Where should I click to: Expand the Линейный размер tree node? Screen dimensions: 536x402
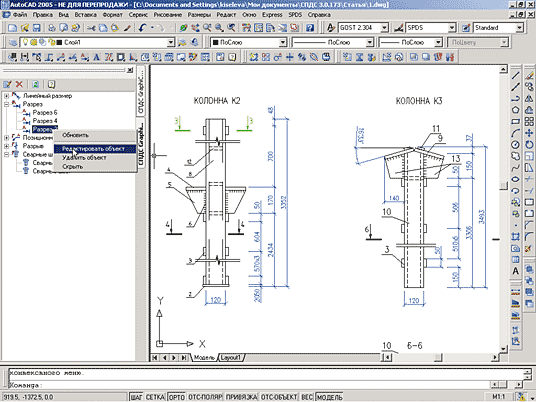click(6, 96)
